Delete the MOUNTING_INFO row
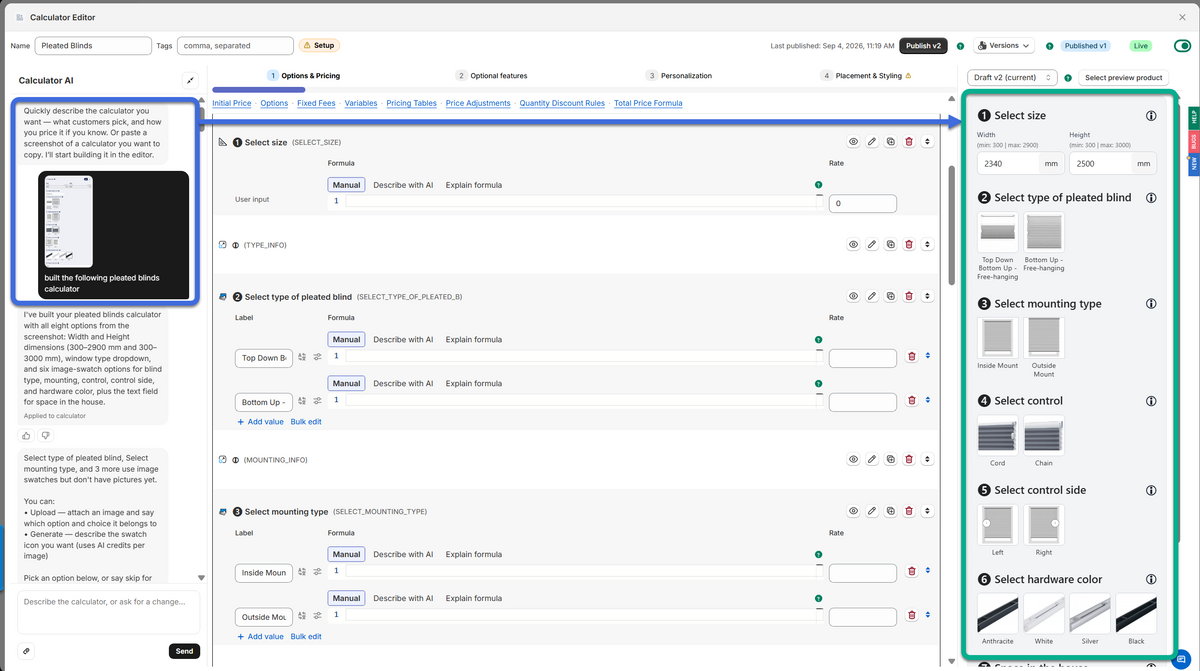Image resolution: width=1200 pixels, height=671 pixels. tap(909, 459)
